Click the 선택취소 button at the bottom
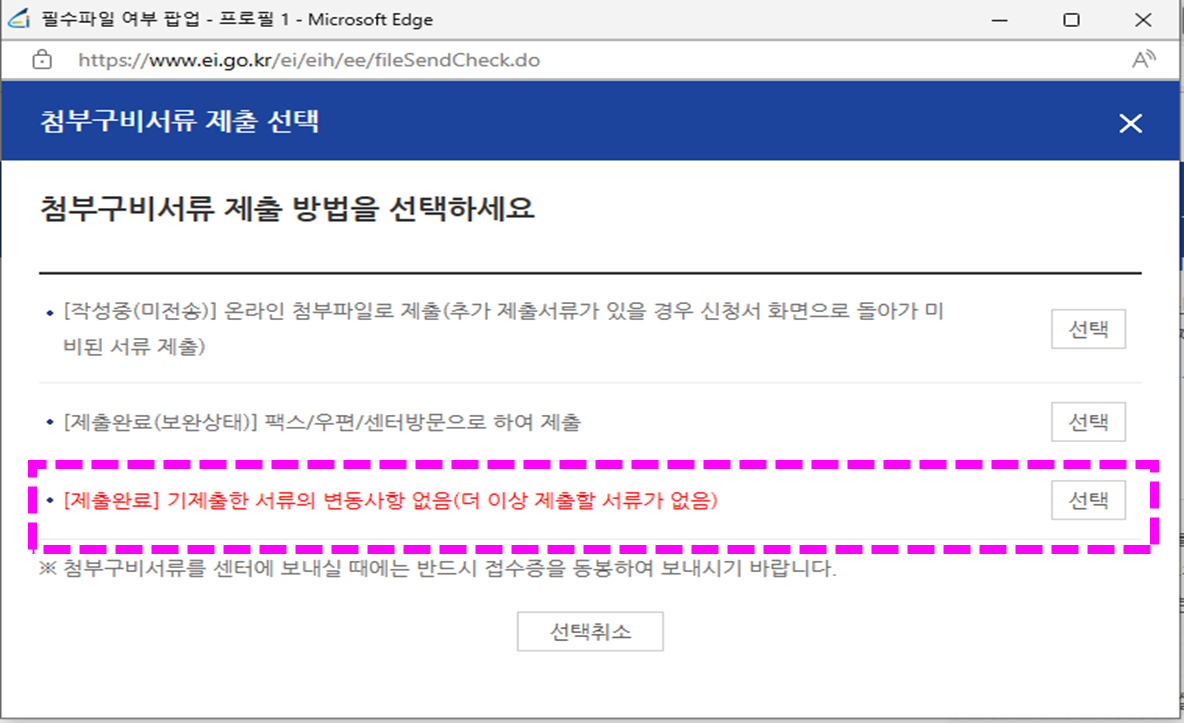This screenshot has width=1184, height=723. point(590,631)
